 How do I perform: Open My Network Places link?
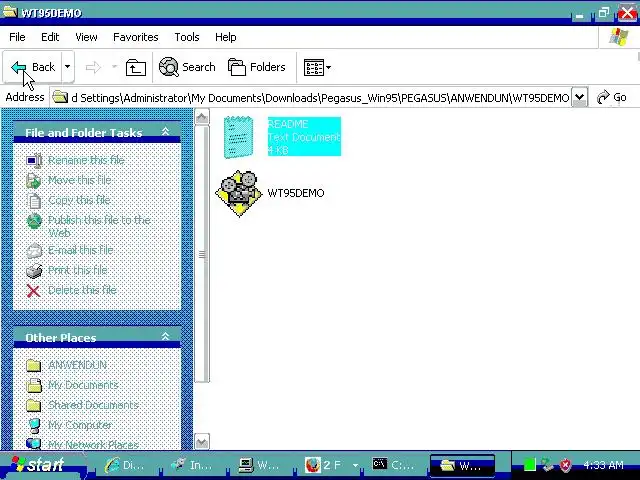(x=93, y=444)
